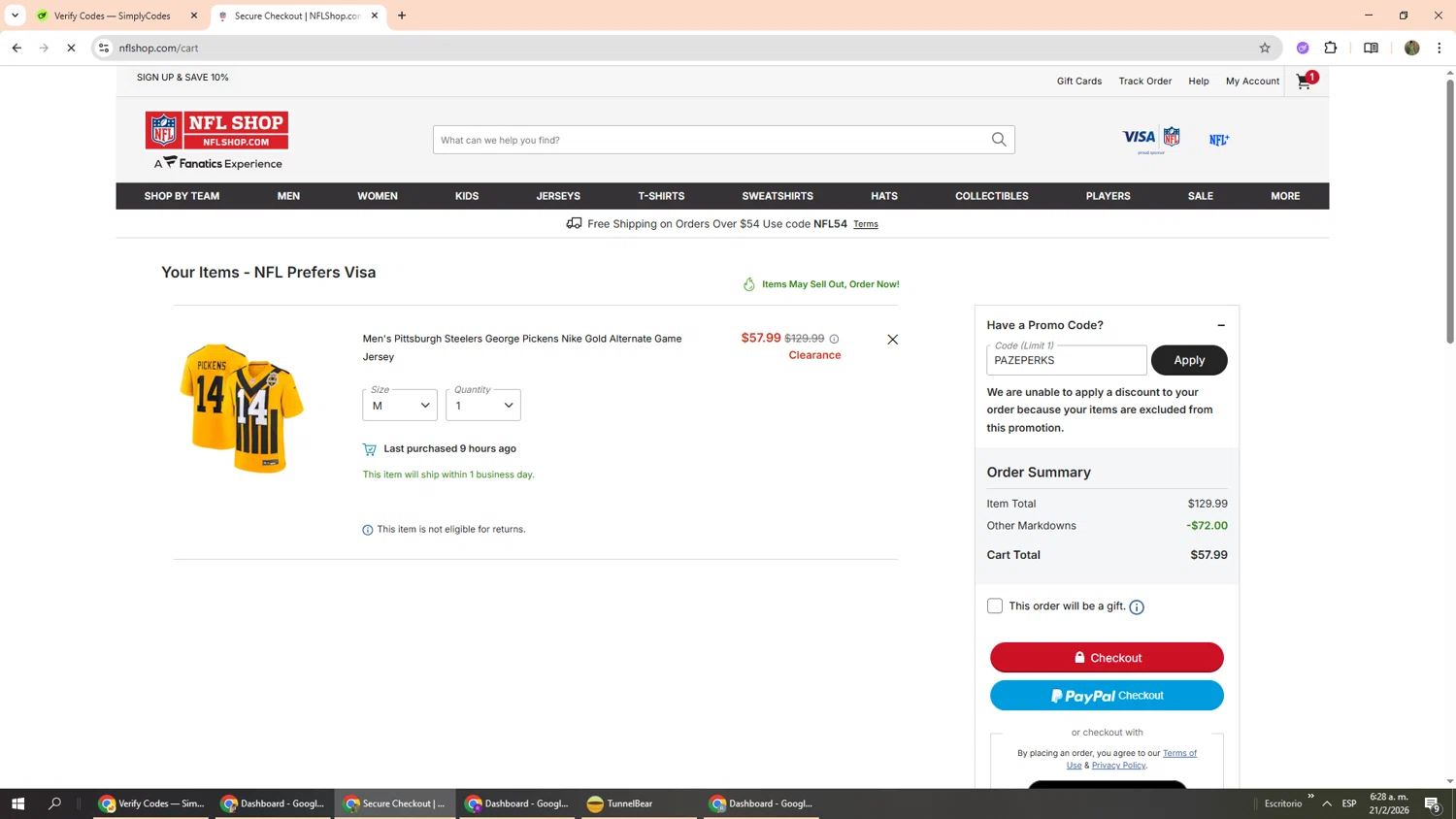Close the Secure Checkout tab
The image size is (1456, 819).
click(x=375, y=16)
